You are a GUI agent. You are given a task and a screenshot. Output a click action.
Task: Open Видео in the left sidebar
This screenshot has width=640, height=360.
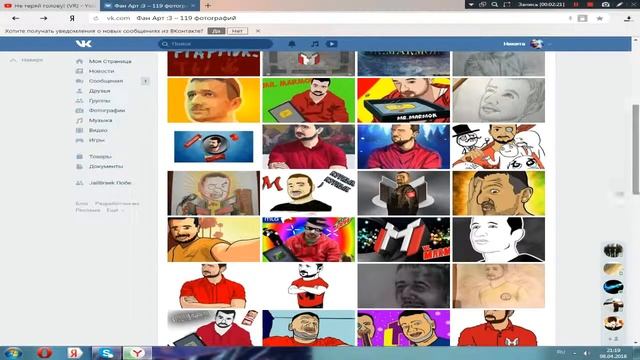(98, 130)
